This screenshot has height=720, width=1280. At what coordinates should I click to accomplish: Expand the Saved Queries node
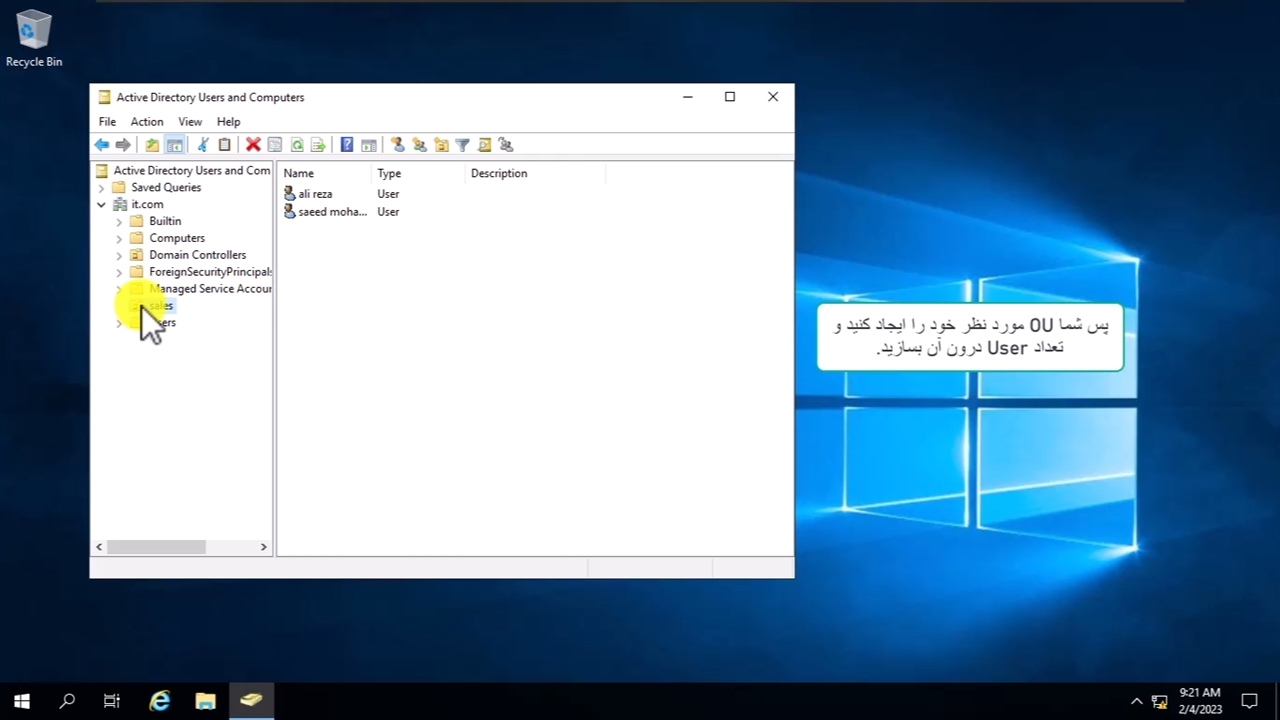click(x=101, y=188)
